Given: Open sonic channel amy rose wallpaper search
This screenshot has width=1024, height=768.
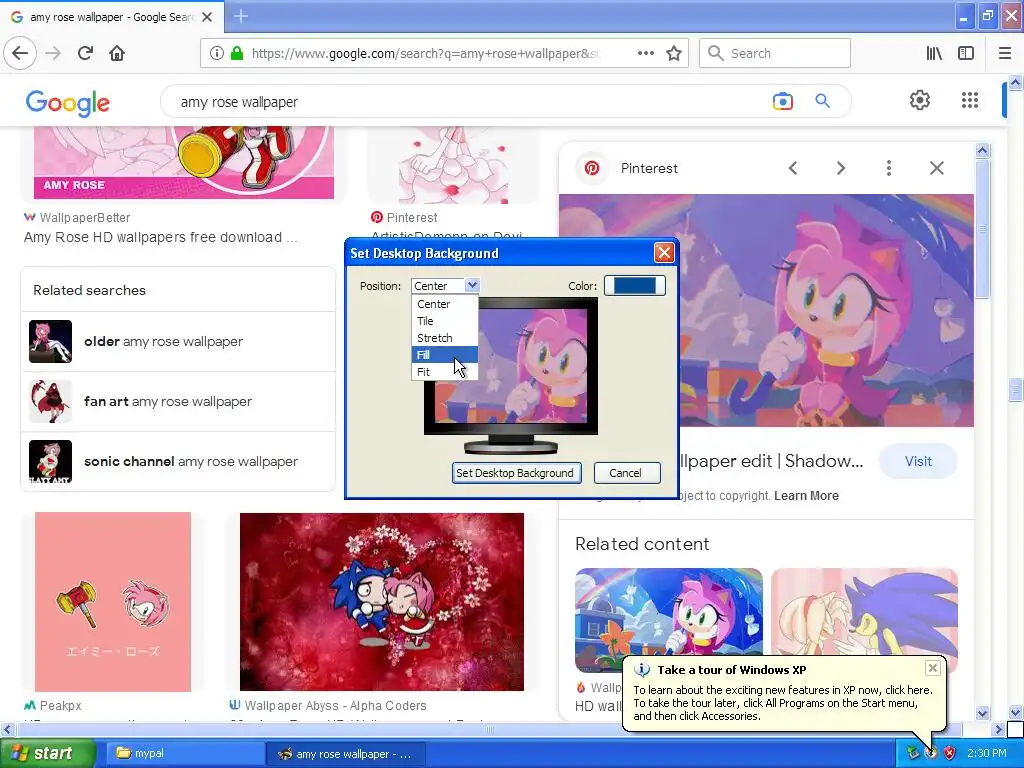Looking at the screenshot, I should point(178,462).
